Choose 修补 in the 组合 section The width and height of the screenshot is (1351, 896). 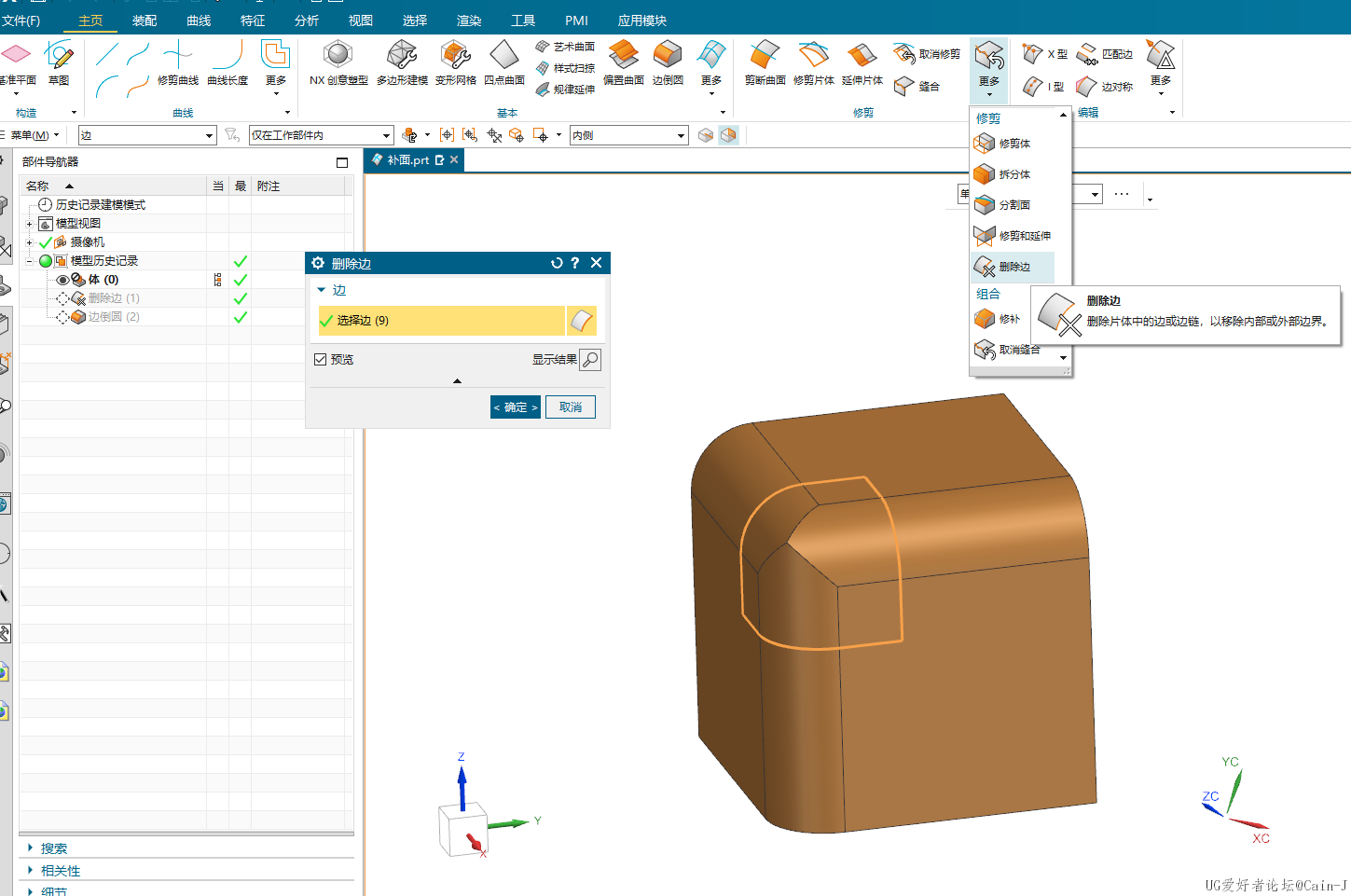pyautogui.click(x=998, y=319)
